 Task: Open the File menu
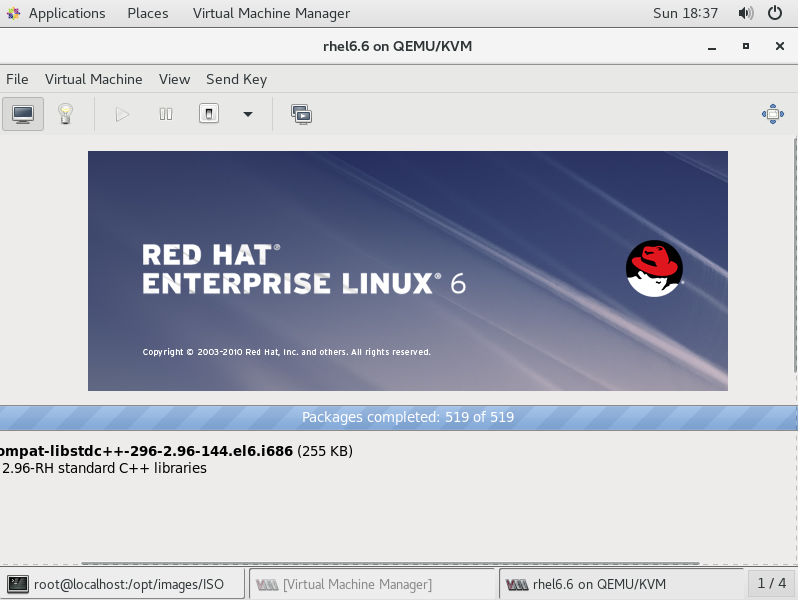coord(17,79)
